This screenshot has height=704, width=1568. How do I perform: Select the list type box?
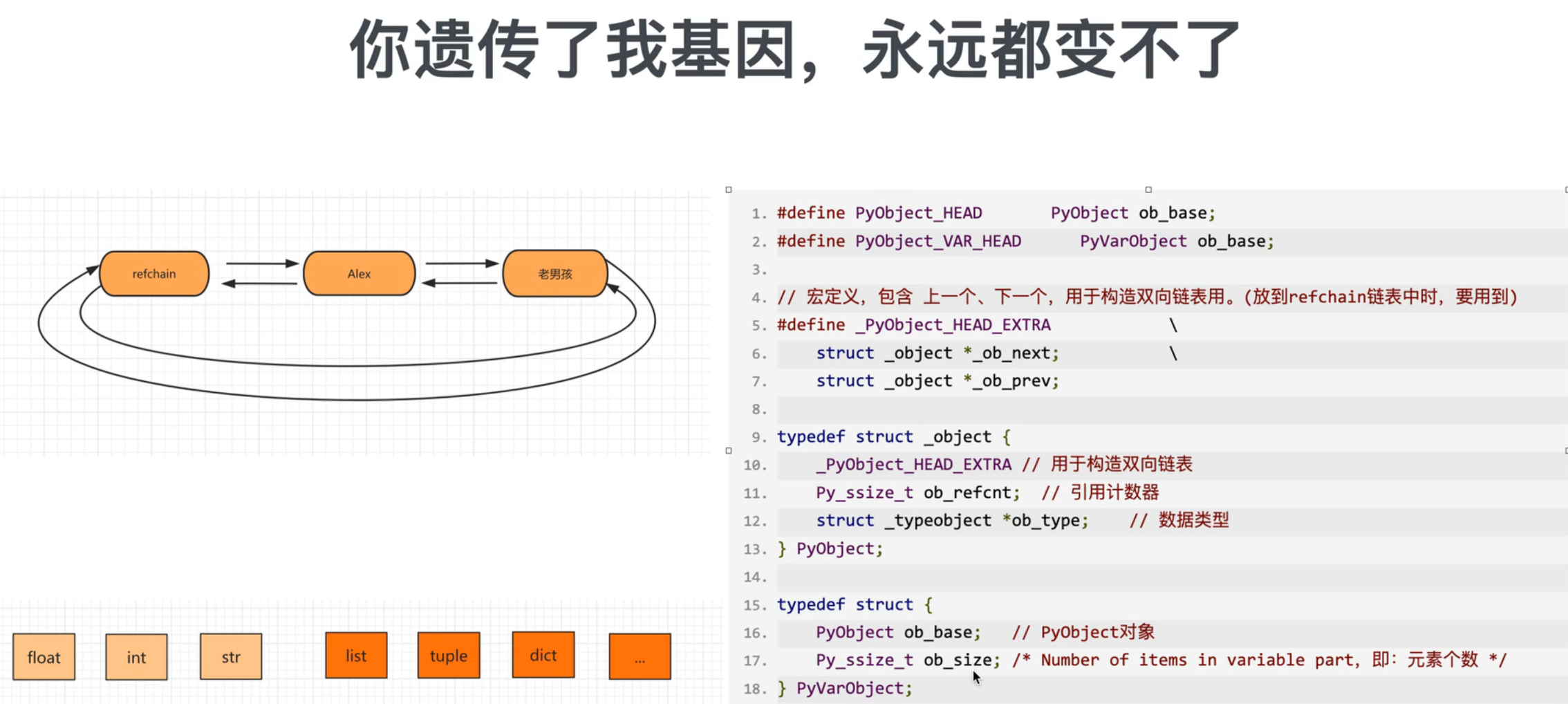tap(356, 656)
